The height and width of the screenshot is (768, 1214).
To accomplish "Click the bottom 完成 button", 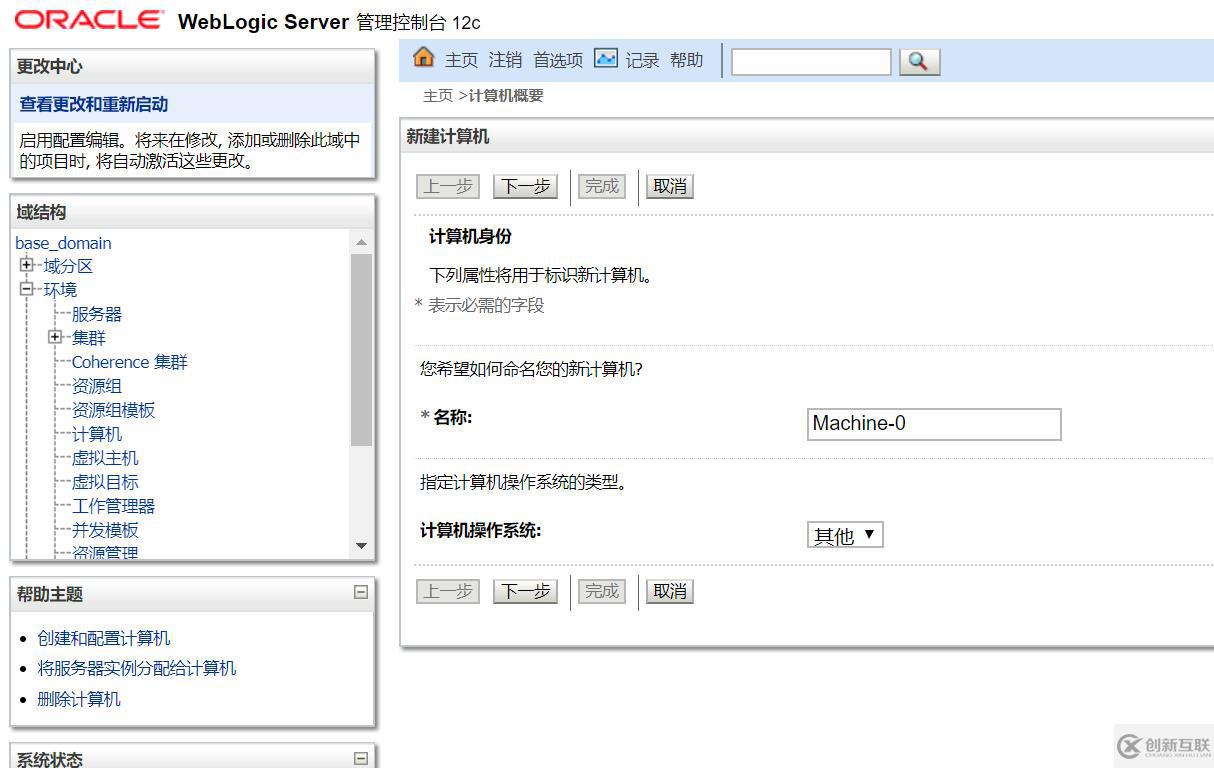I will [x=602, y=591].
